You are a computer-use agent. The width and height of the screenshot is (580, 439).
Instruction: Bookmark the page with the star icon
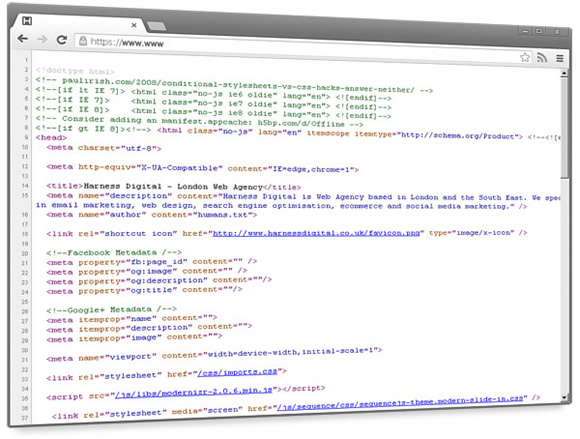525,57
